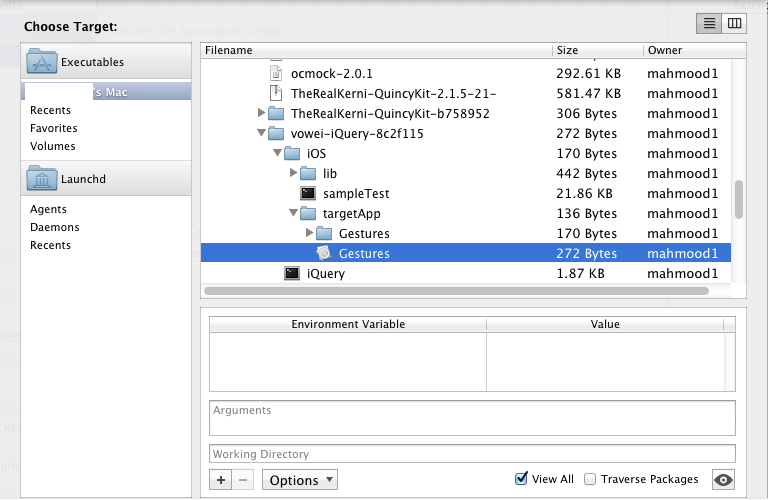Click the TheRealKerni-QuincyKit-b758952 folder icon

(276, 114)
